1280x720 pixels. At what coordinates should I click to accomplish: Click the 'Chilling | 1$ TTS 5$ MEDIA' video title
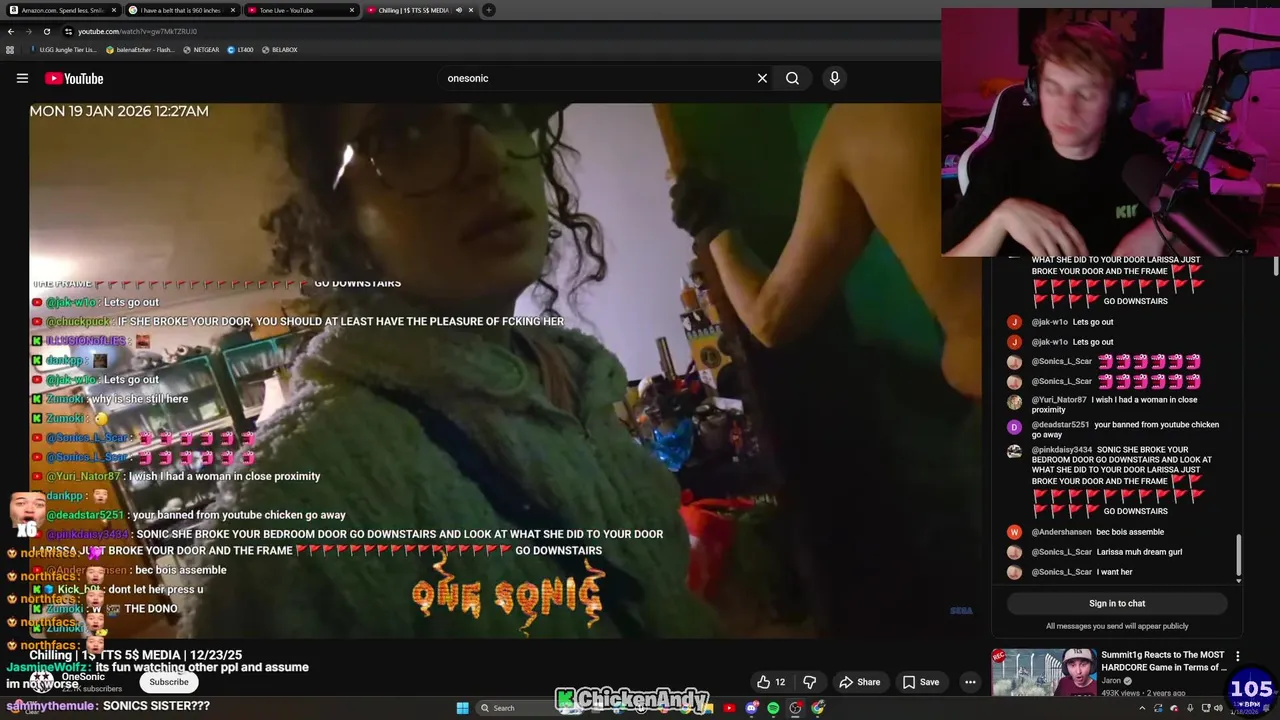tap(136, 655)
